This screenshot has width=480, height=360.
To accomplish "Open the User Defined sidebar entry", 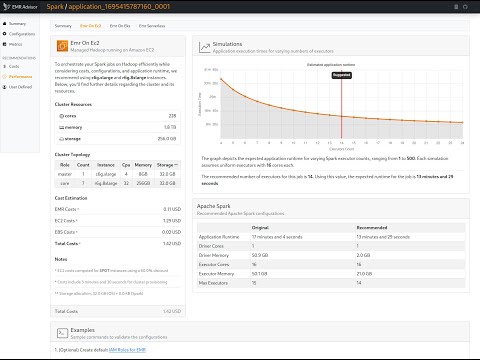I will [20, 87].
